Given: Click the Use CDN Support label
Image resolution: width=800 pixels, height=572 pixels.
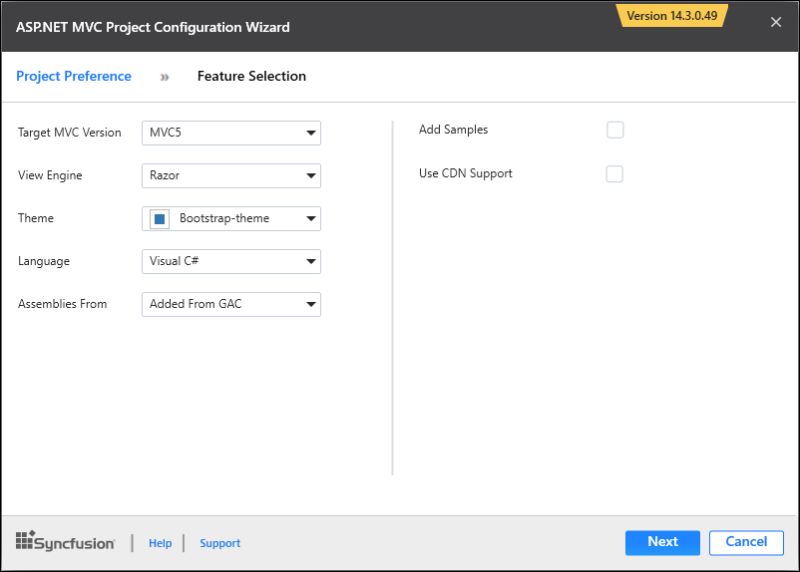Looking at the screenshot, I should (465, 173).
